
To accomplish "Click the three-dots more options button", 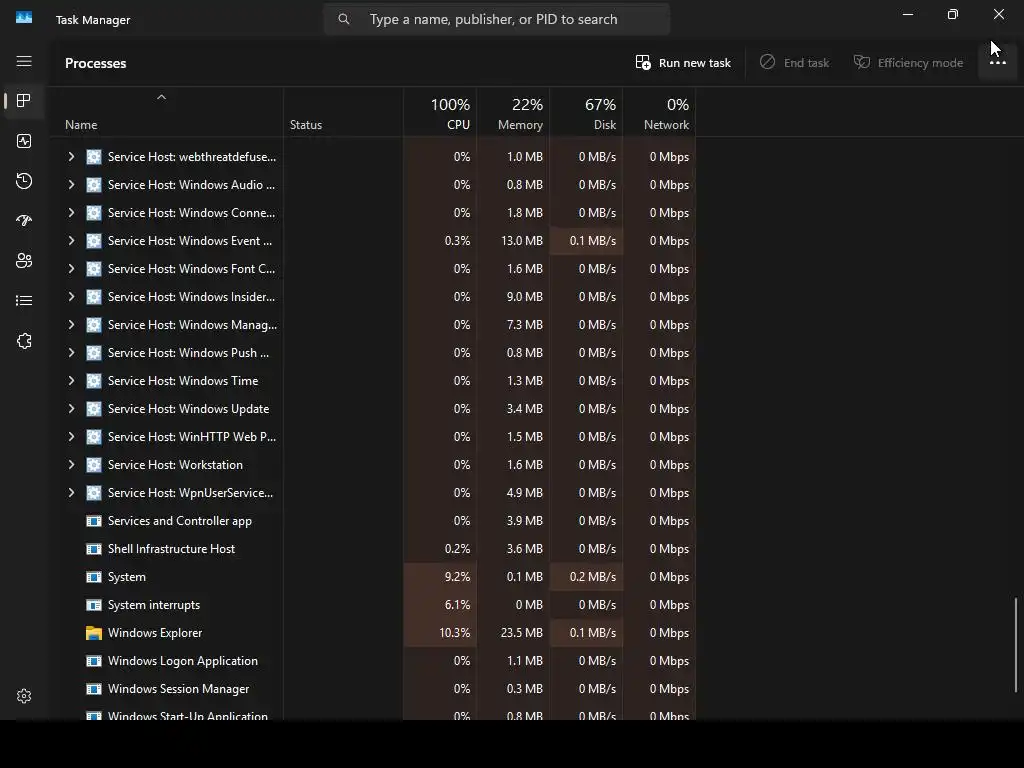I will pos(997,63).
